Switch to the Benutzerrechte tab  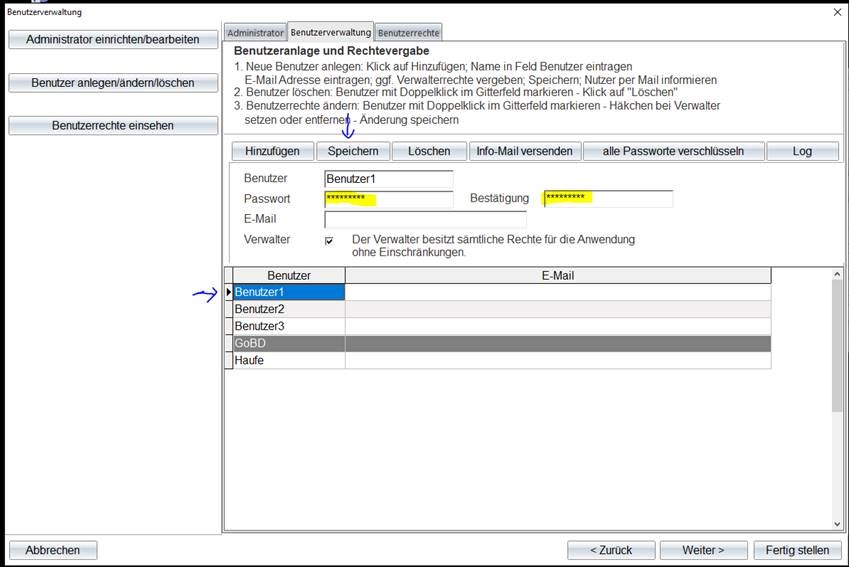coord(408,32)
